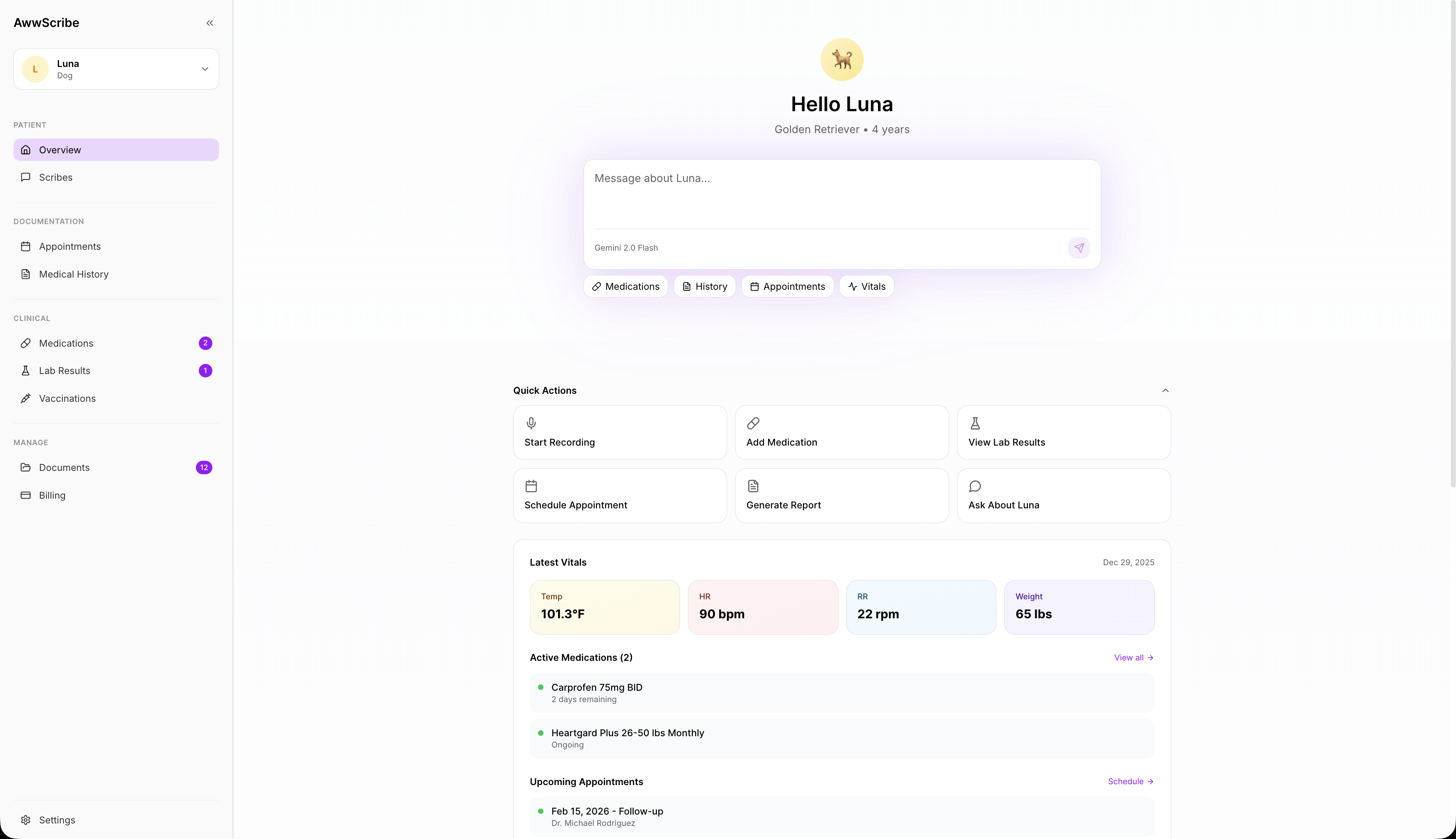The image size is (1456, 839).
Task: Click the Vitals suggestion chip
Action: pos(866,286)
